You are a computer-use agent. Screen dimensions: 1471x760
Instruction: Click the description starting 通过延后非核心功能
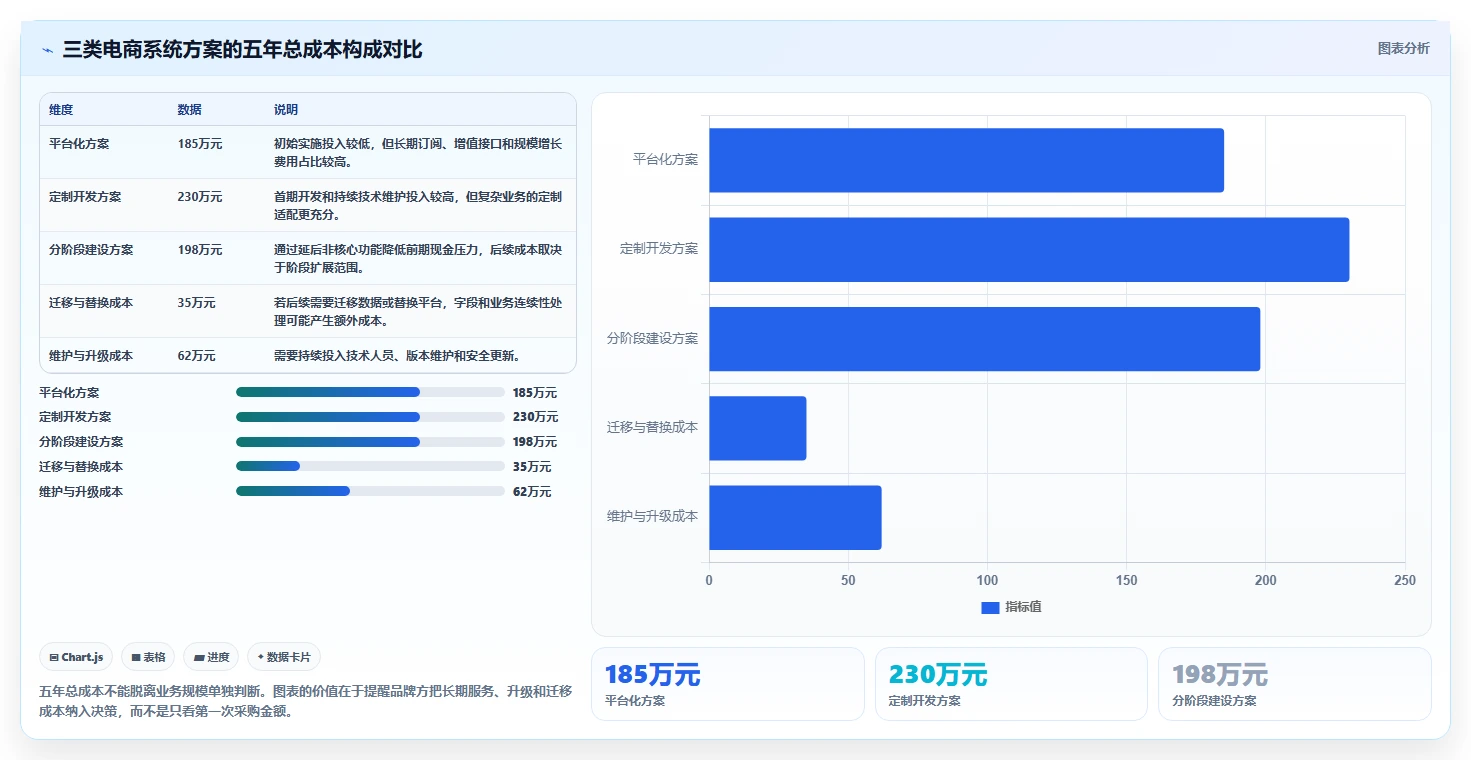418,258
